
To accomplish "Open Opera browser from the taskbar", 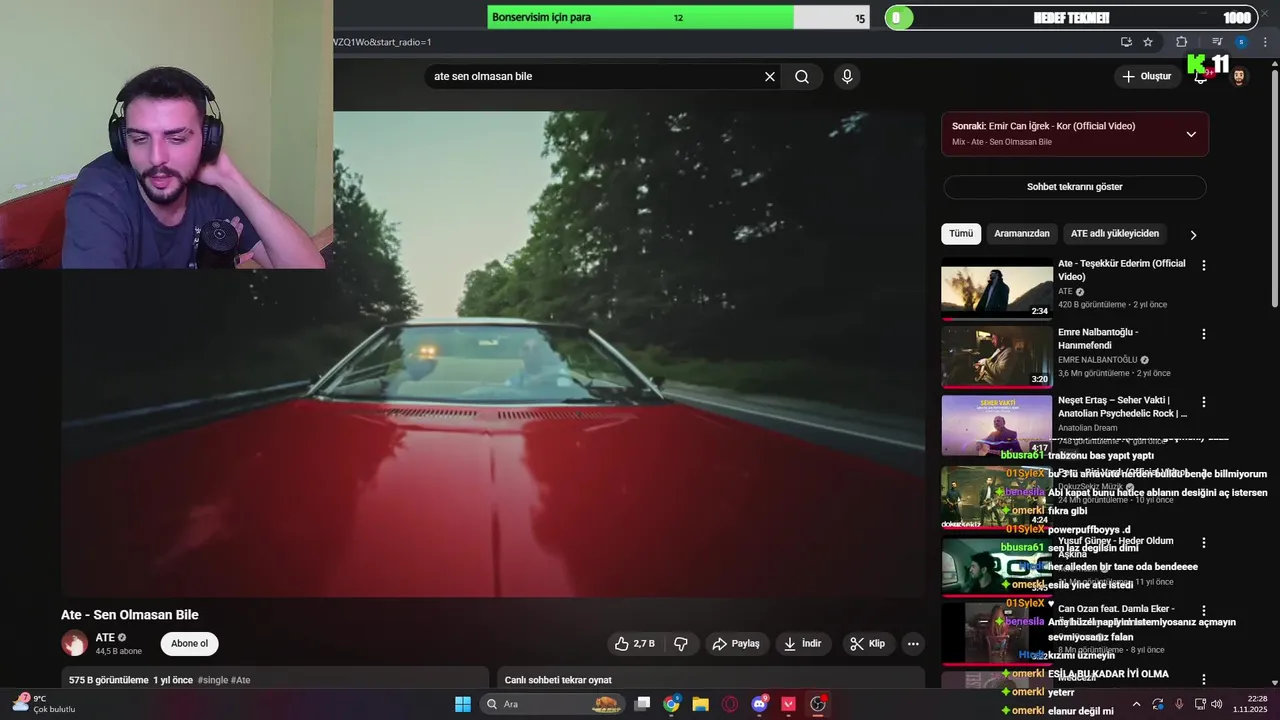I will point(730,704).
